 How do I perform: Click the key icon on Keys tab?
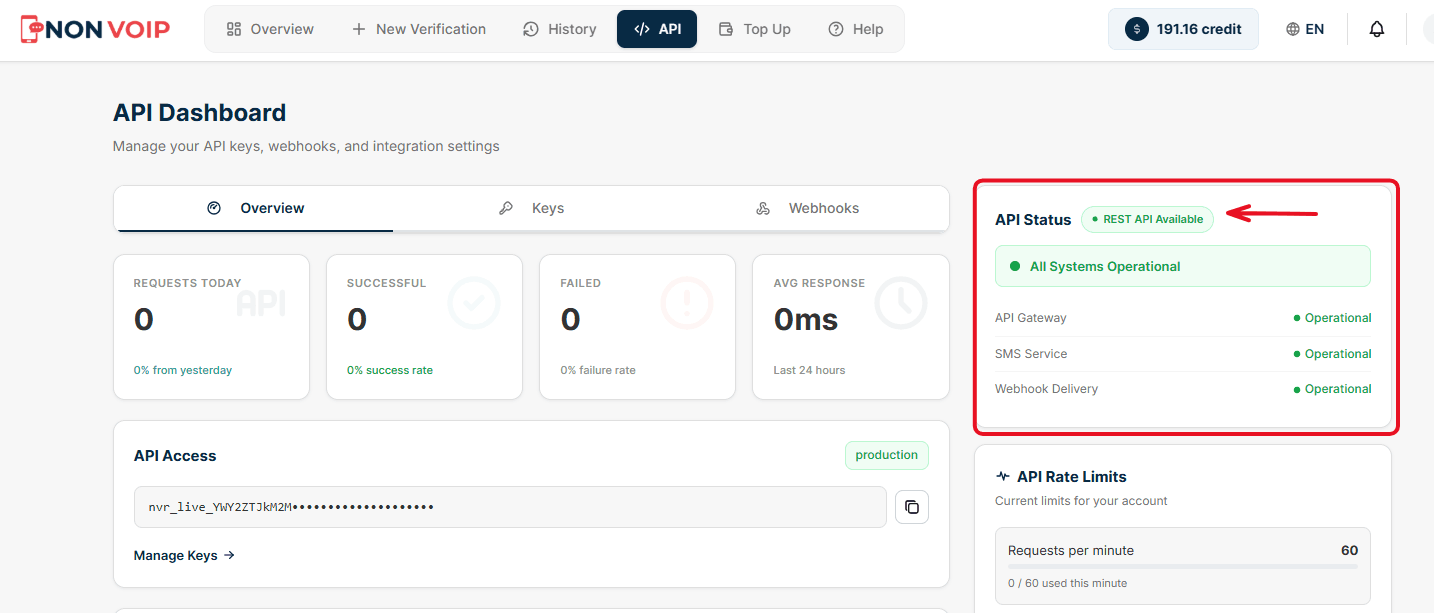tap(506, 208)
